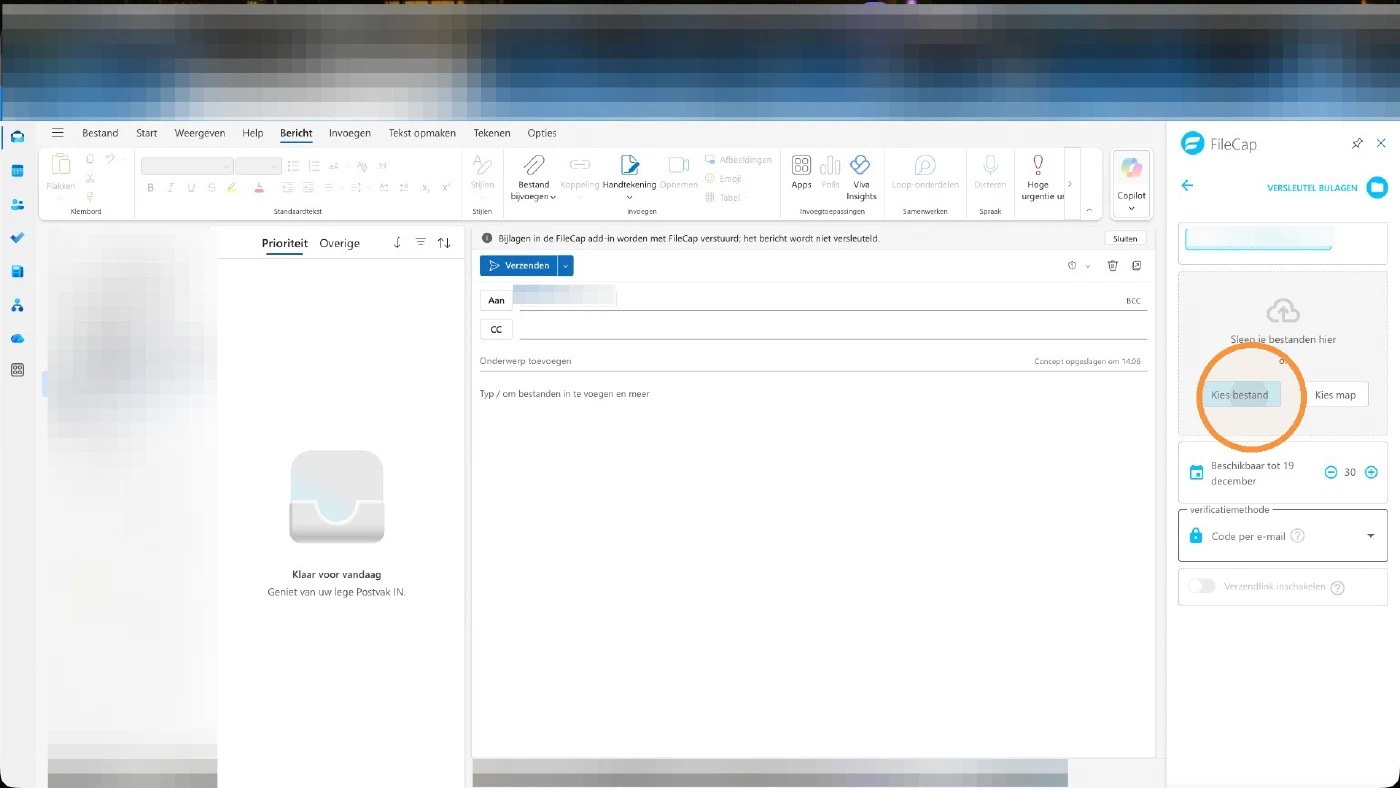Discard the draft with the trash icon
This screenshot has height=788, width=1400.
[1113, 265]
